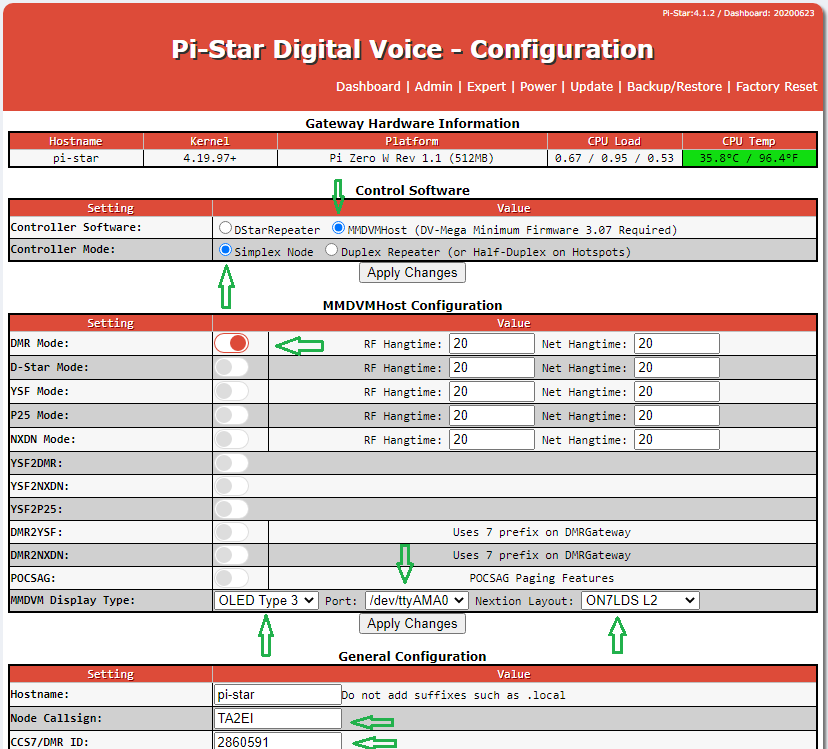828x749 pixels.
Task: Go to the Dashboard page
Action: coord(368,87)
